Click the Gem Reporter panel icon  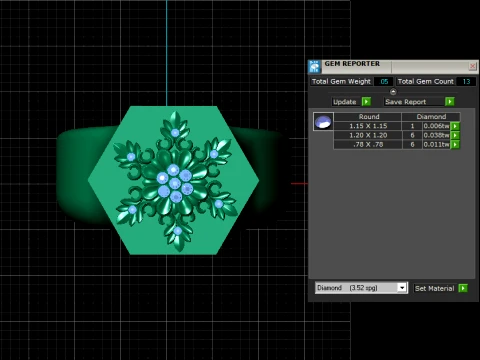(x=314, y=67)
